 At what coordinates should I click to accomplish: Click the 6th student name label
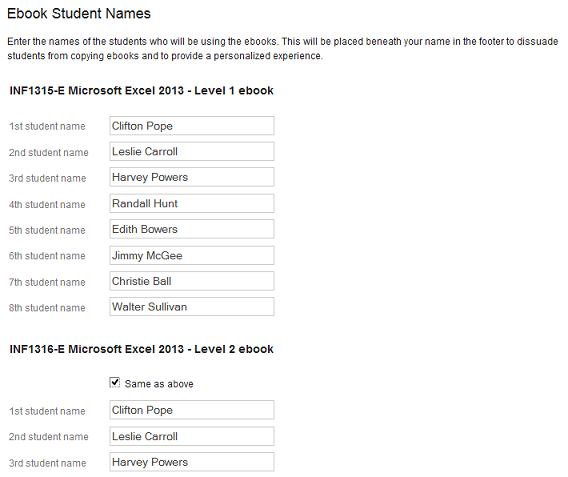pyautogui.click(x=47, y=256)
